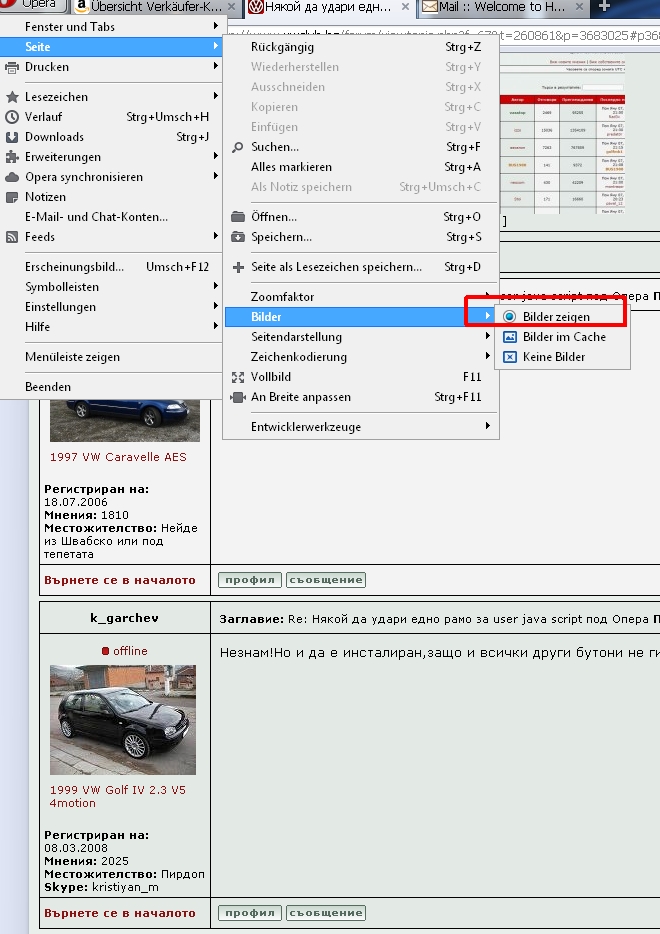Click the clock icon beside Verlauf
660x934 pixels.
click(x=12, y=117)
